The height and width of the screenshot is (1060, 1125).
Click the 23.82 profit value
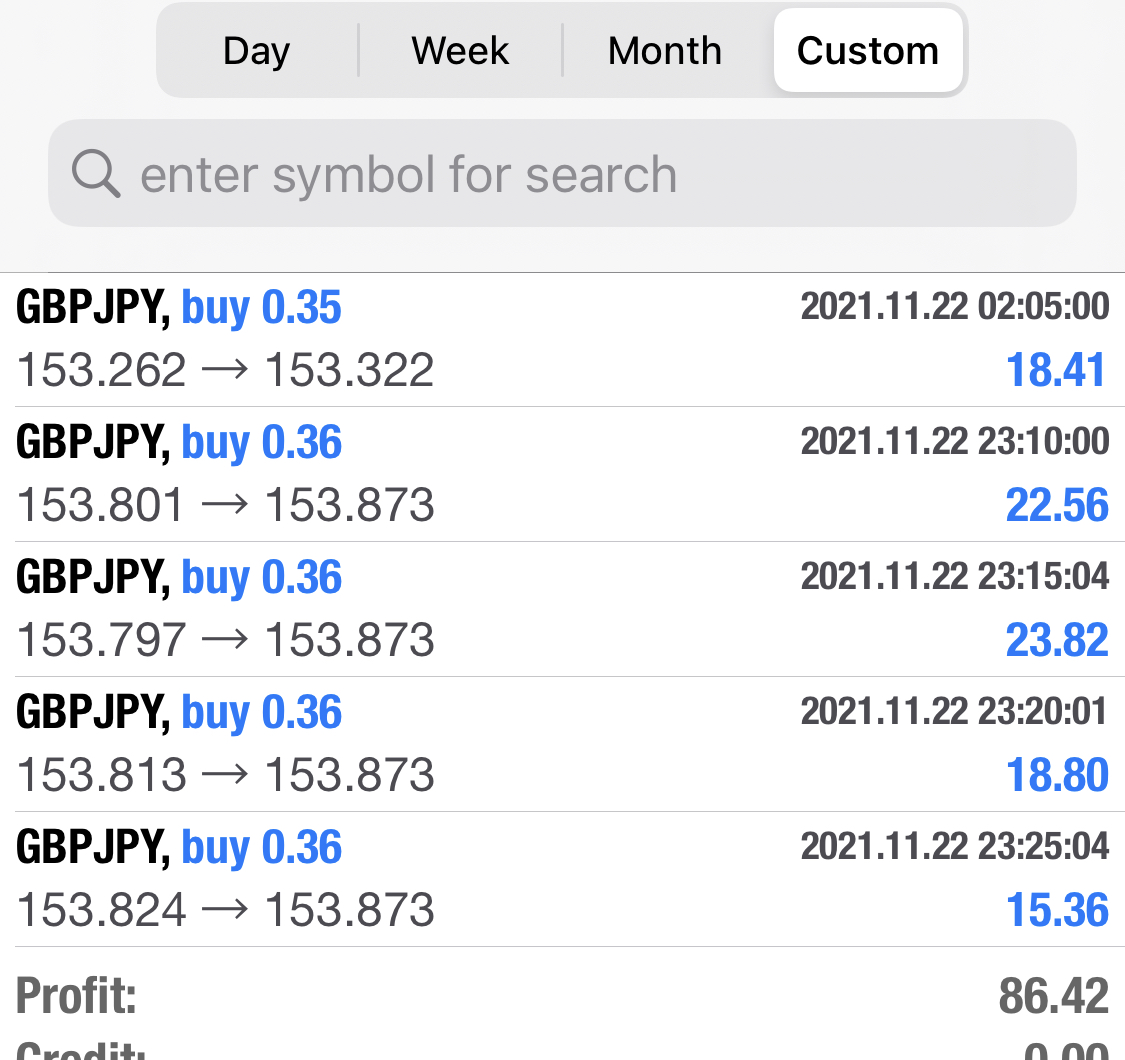coord(1056,640)
